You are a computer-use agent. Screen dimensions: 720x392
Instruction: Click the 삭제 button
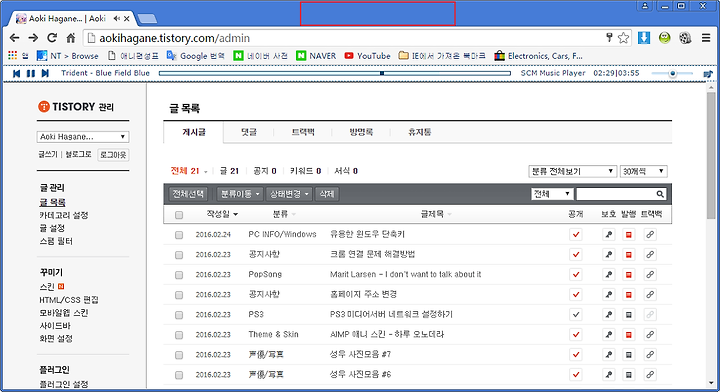pyautogui.click(x=327, y=194)
